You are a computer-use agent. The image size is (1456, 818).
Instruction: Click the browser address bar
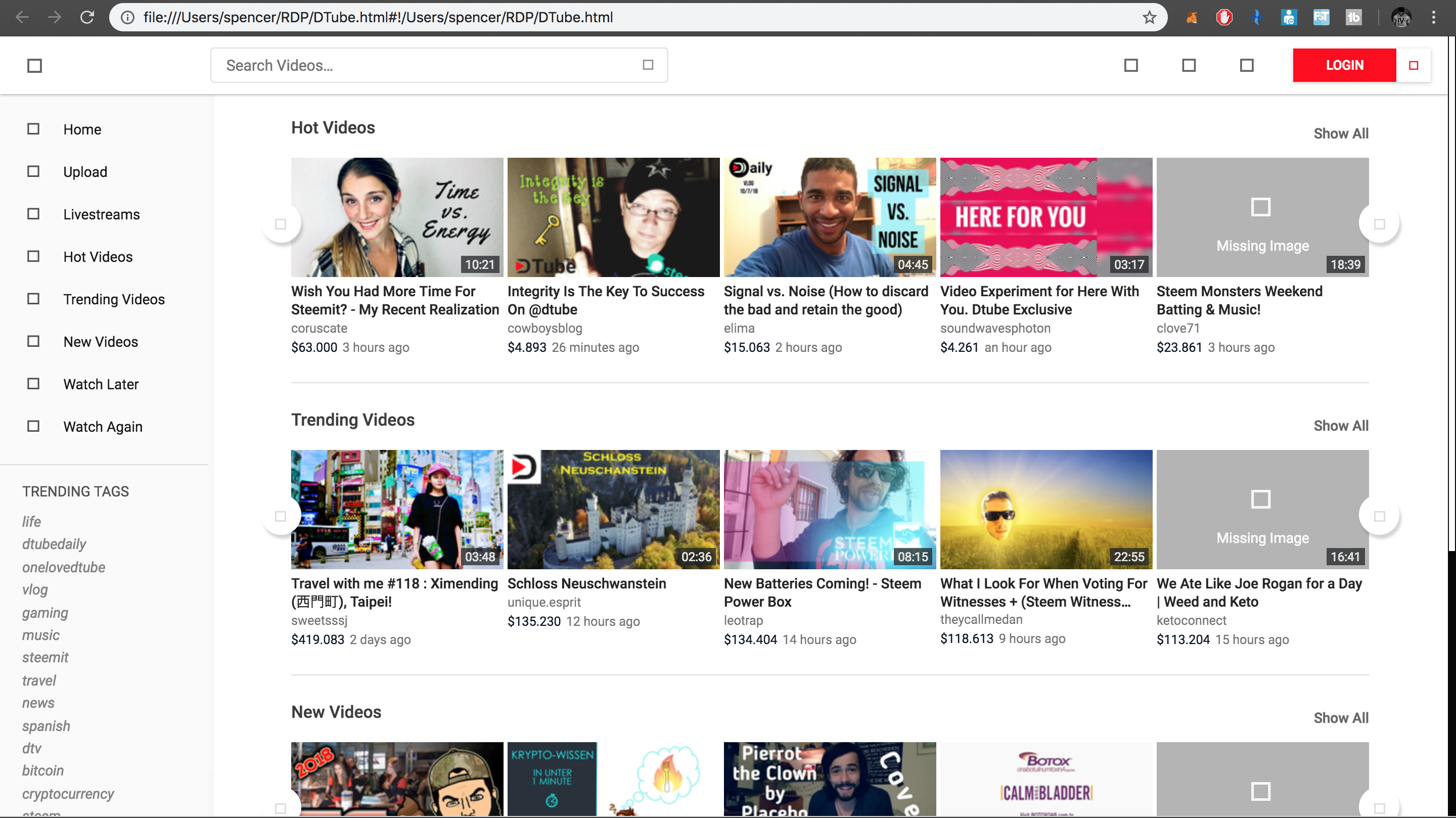click(638, 18)
